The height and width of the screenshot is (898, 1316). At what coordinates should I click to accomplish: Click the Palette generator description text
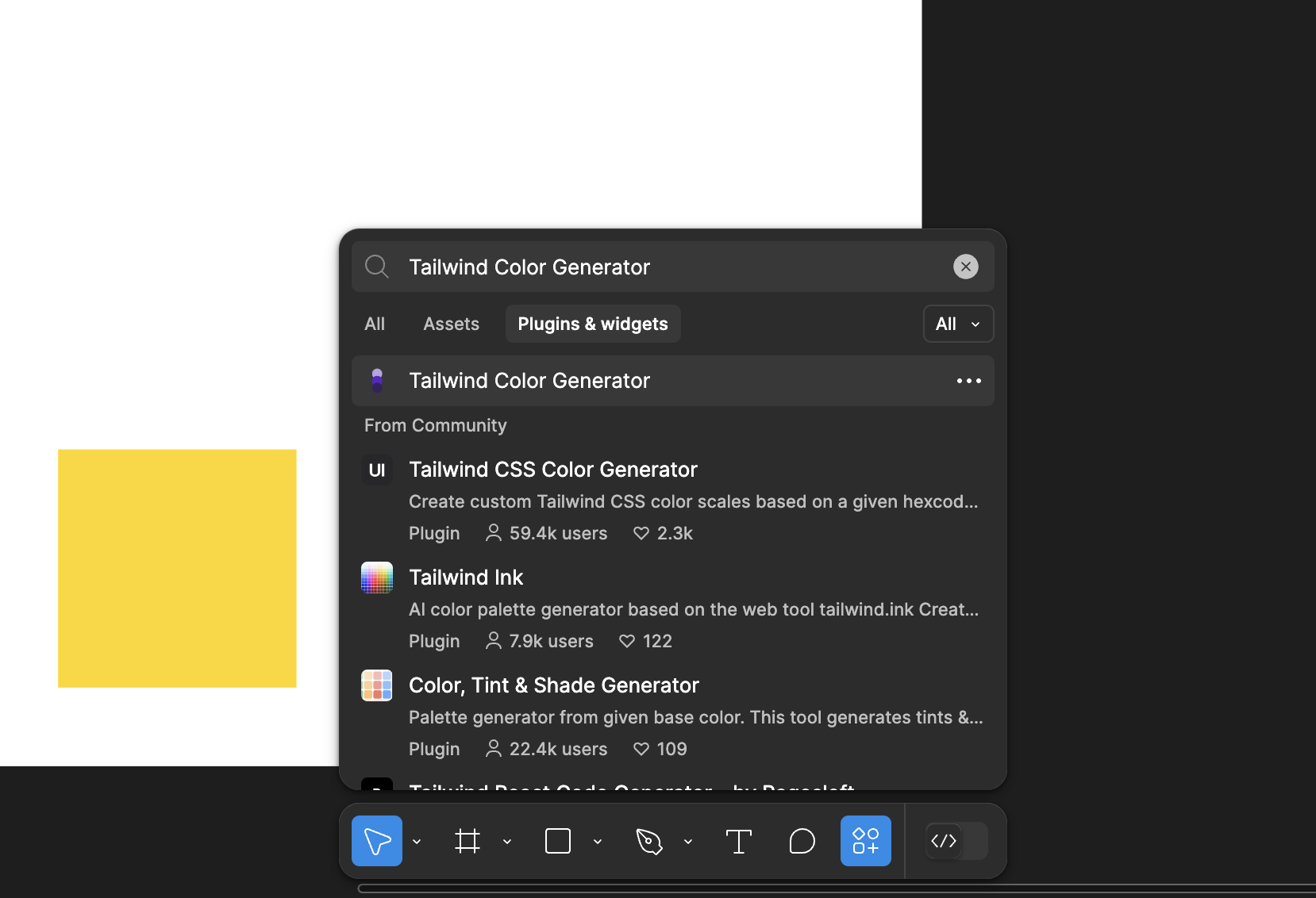coord(696,717)
